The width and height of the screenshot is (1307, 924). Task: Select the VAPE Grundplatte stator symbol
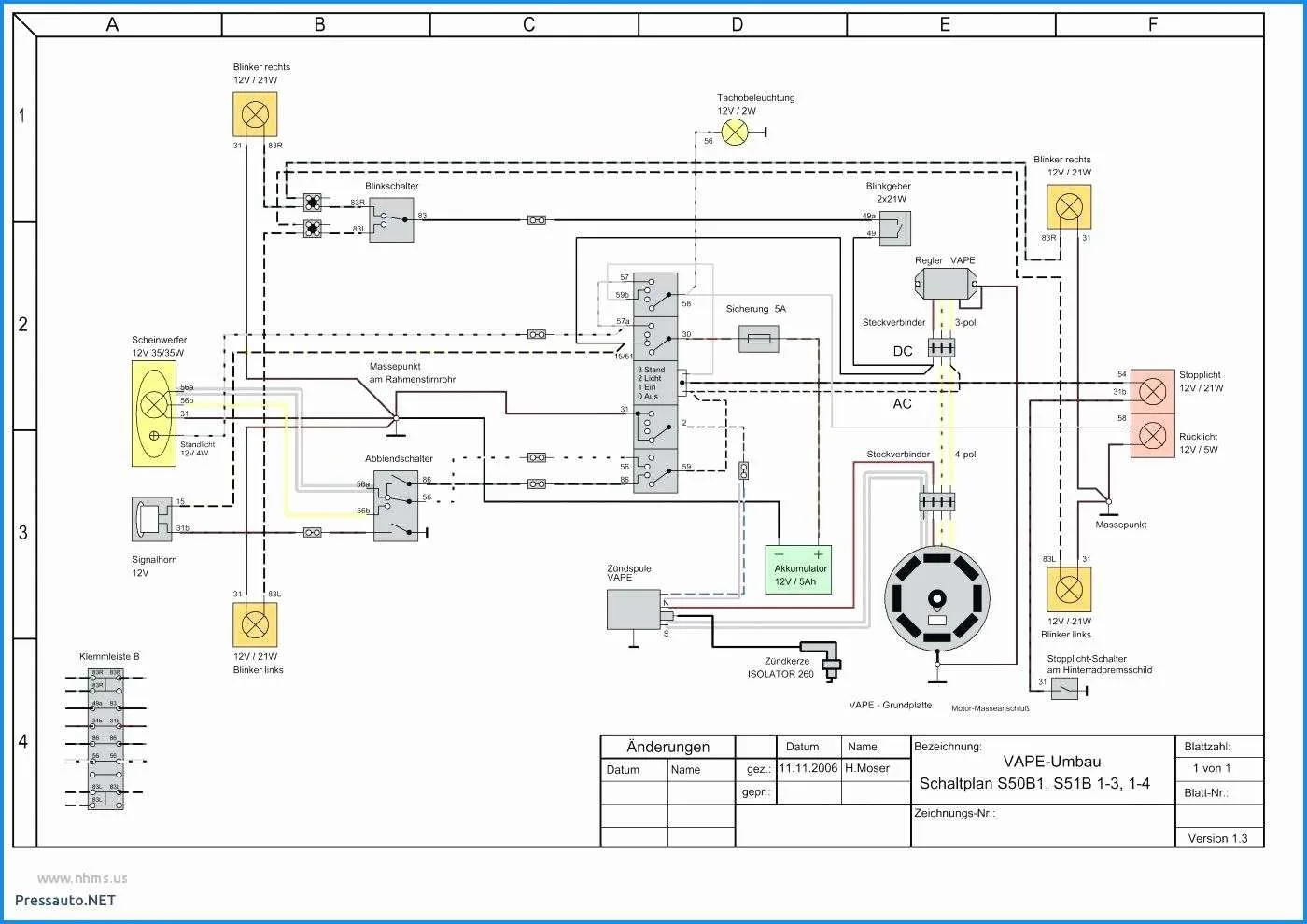[937, 597]
